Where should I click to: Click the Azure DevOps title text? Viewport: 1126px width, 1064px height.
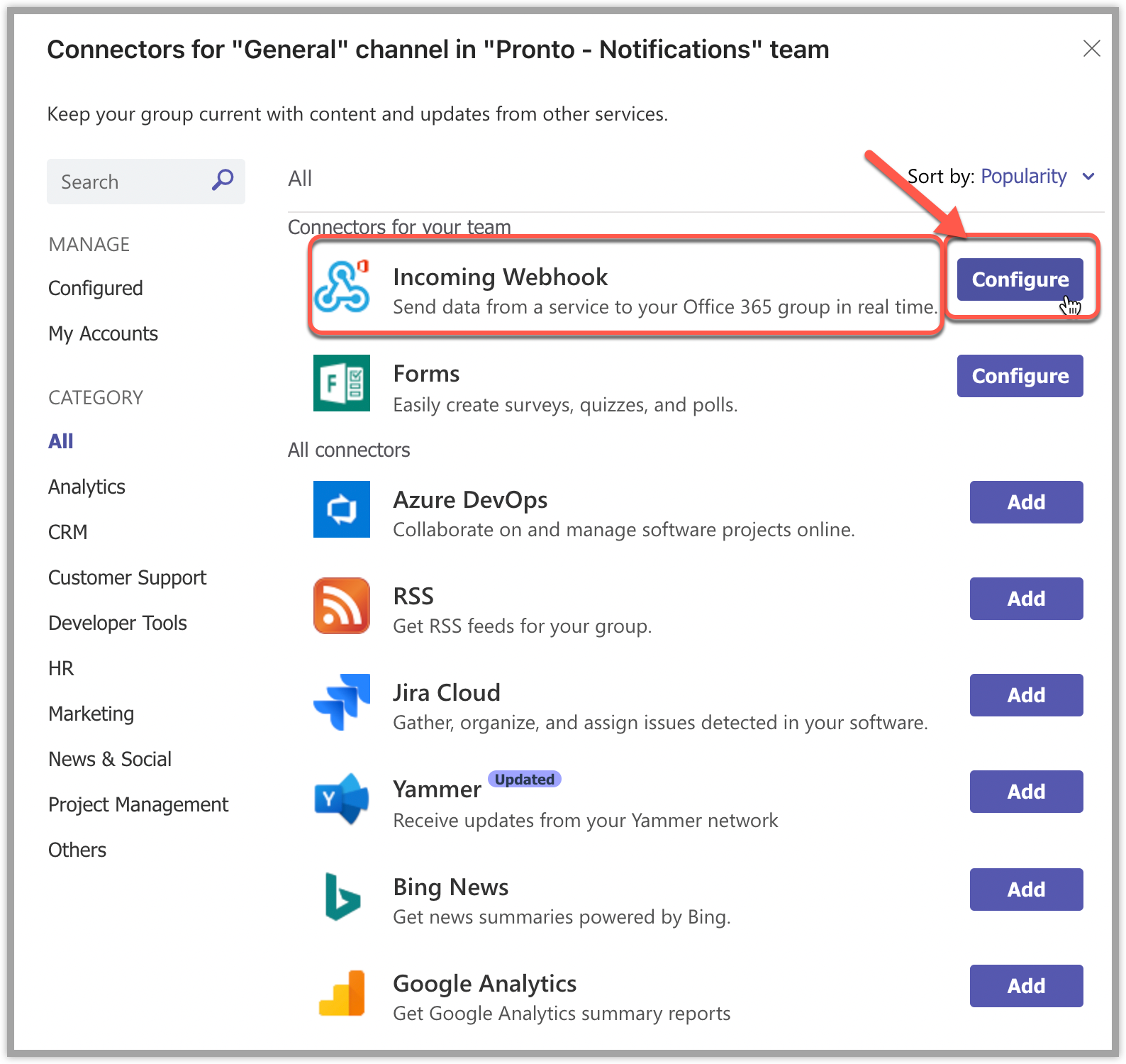(x=471, y=499)
